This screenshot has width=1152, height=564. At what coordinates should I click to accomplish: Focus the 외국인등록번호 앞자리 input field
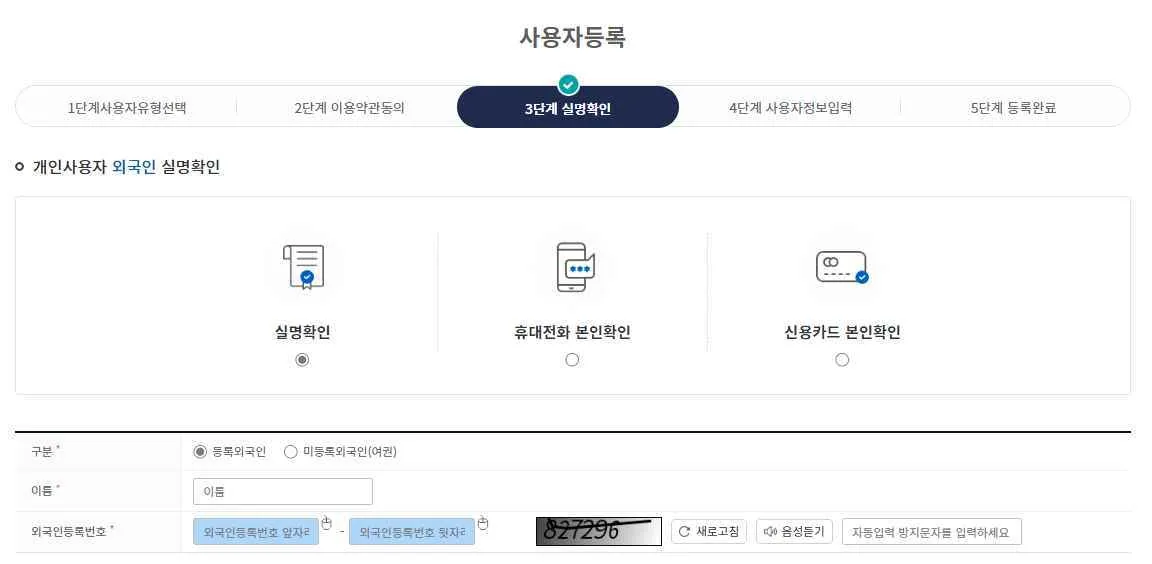point(256,532)
